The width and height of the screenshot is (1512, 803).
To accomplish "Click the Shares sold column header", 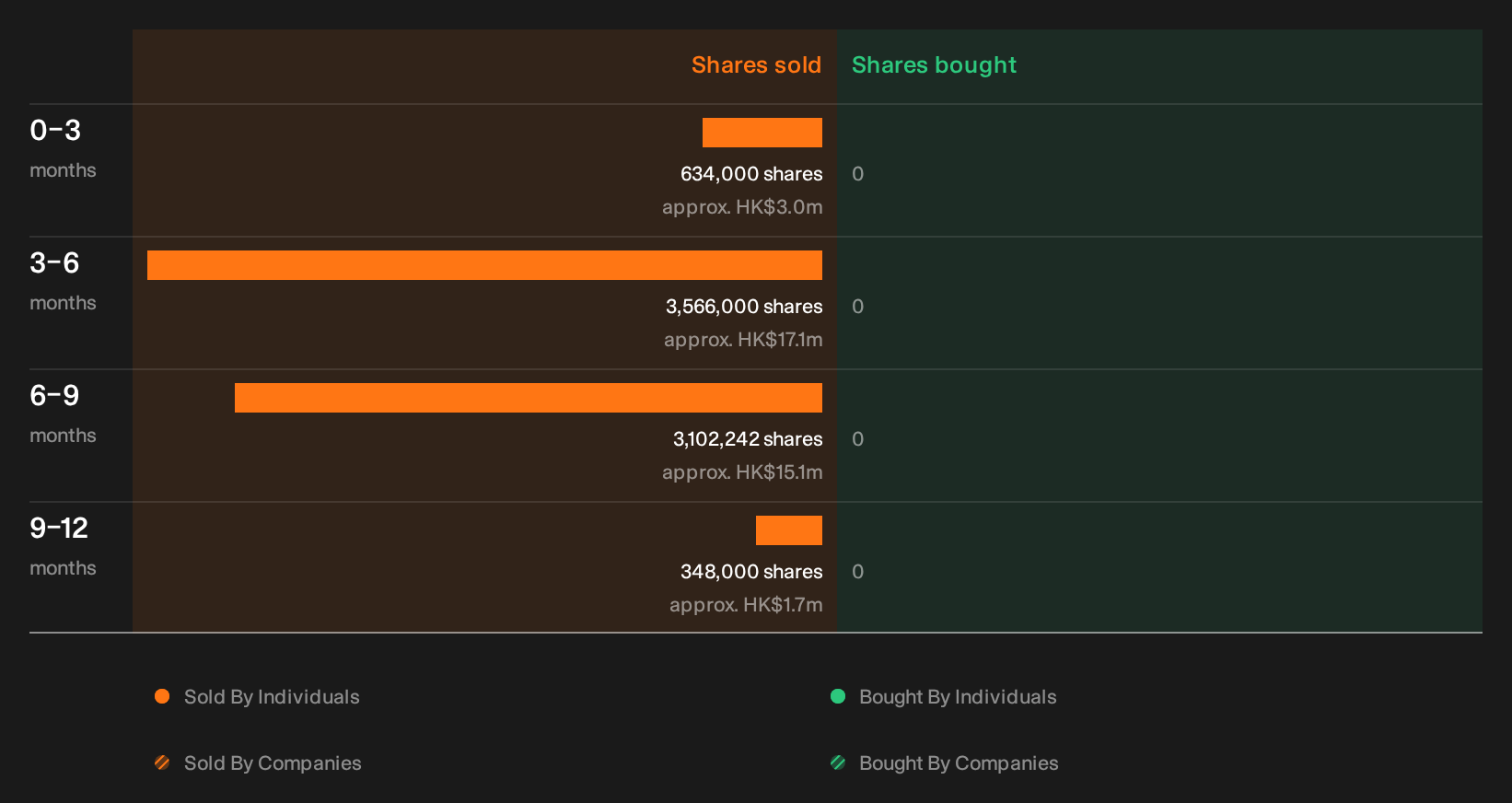I will [x=756, y=65].
